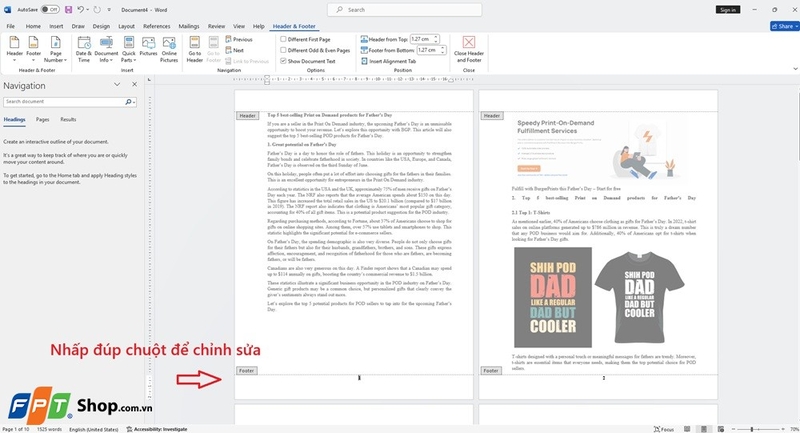Click English (United States) language indicator

pyautogui.click(x=93, y=429)
